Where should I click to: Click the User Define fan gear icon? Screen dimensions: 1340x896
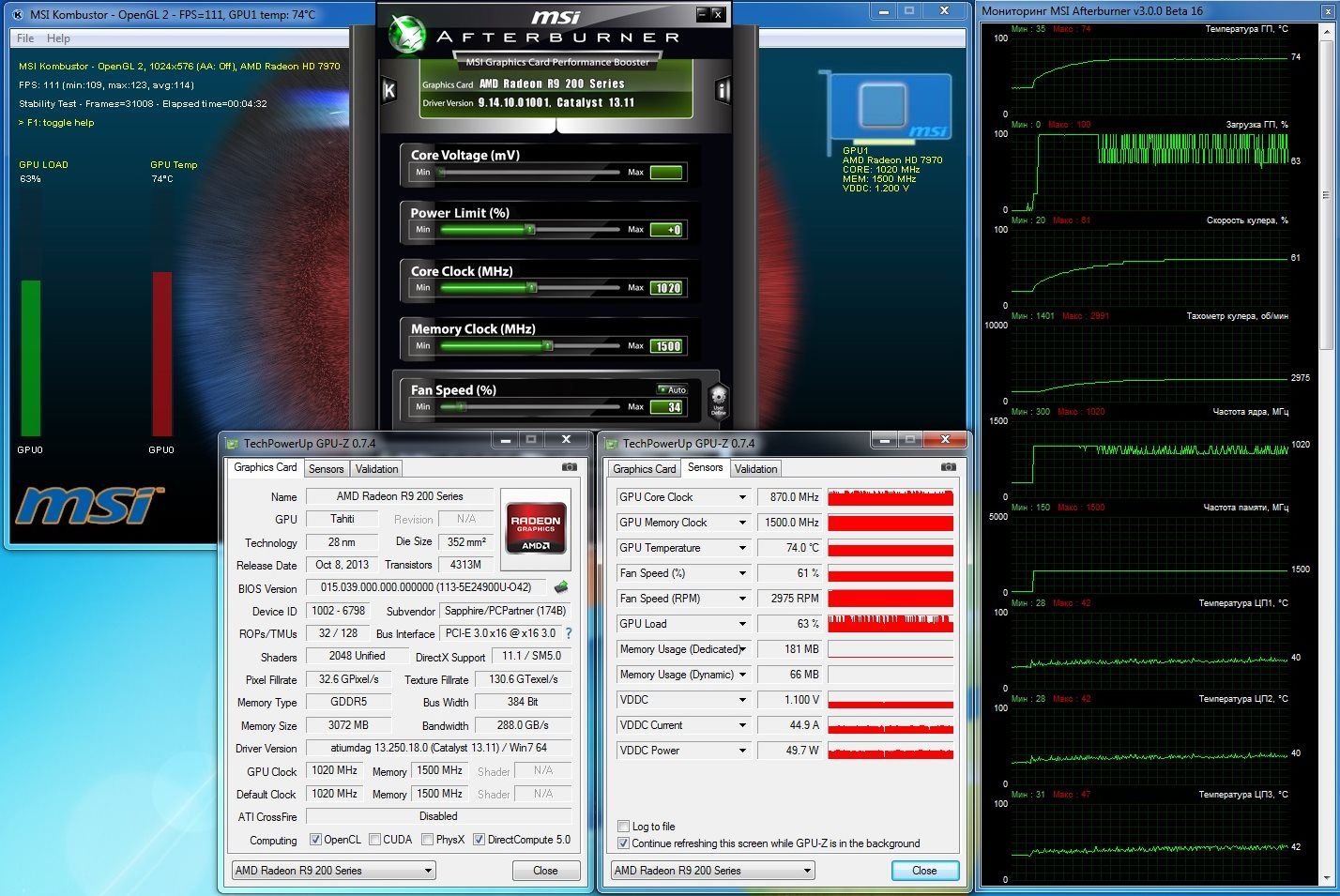click(718, 400)
